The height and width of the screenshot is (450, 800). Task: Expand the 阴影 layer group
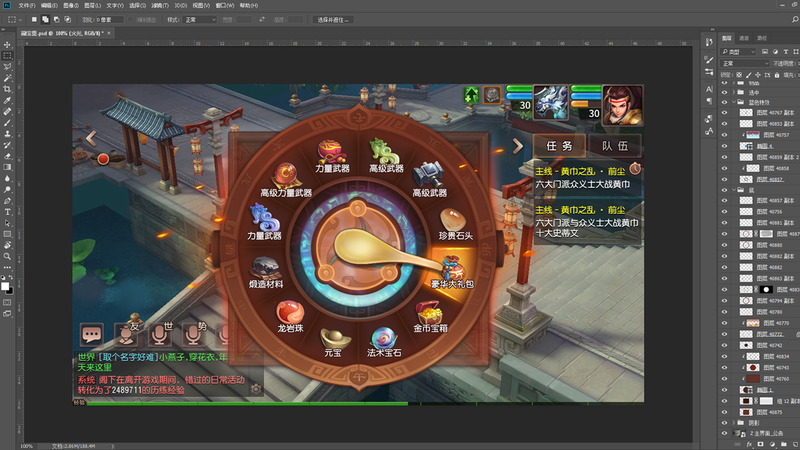point(734,423)
